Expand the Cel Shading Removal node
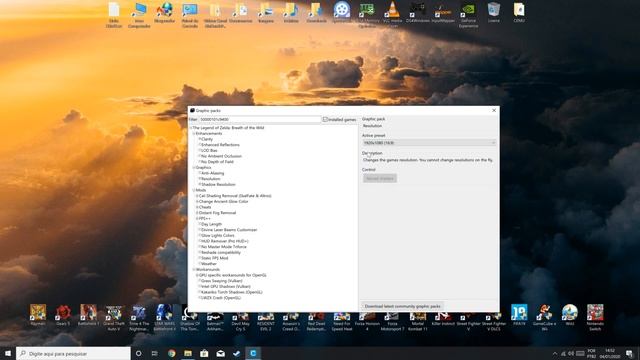Viewport: 640px width, 360px height. (x=197, y=196)
